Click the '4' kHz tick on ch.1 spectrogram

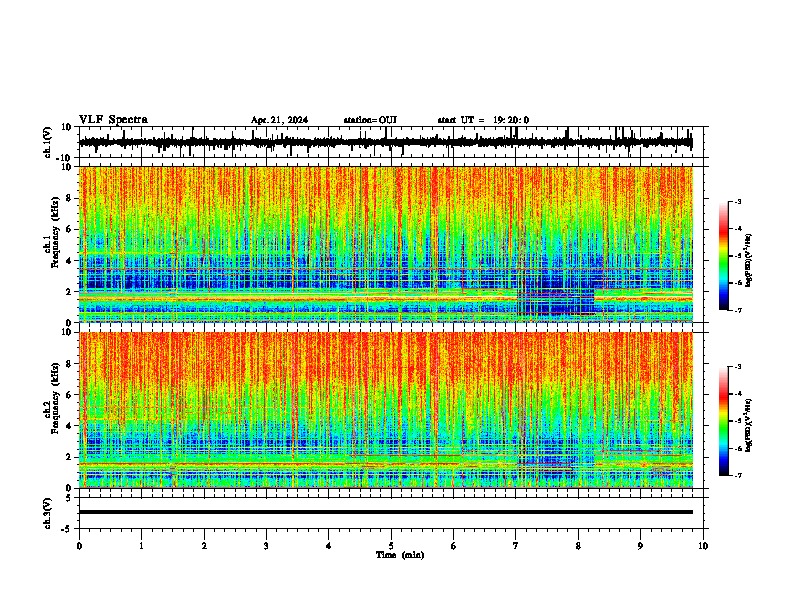click(70, 261)
